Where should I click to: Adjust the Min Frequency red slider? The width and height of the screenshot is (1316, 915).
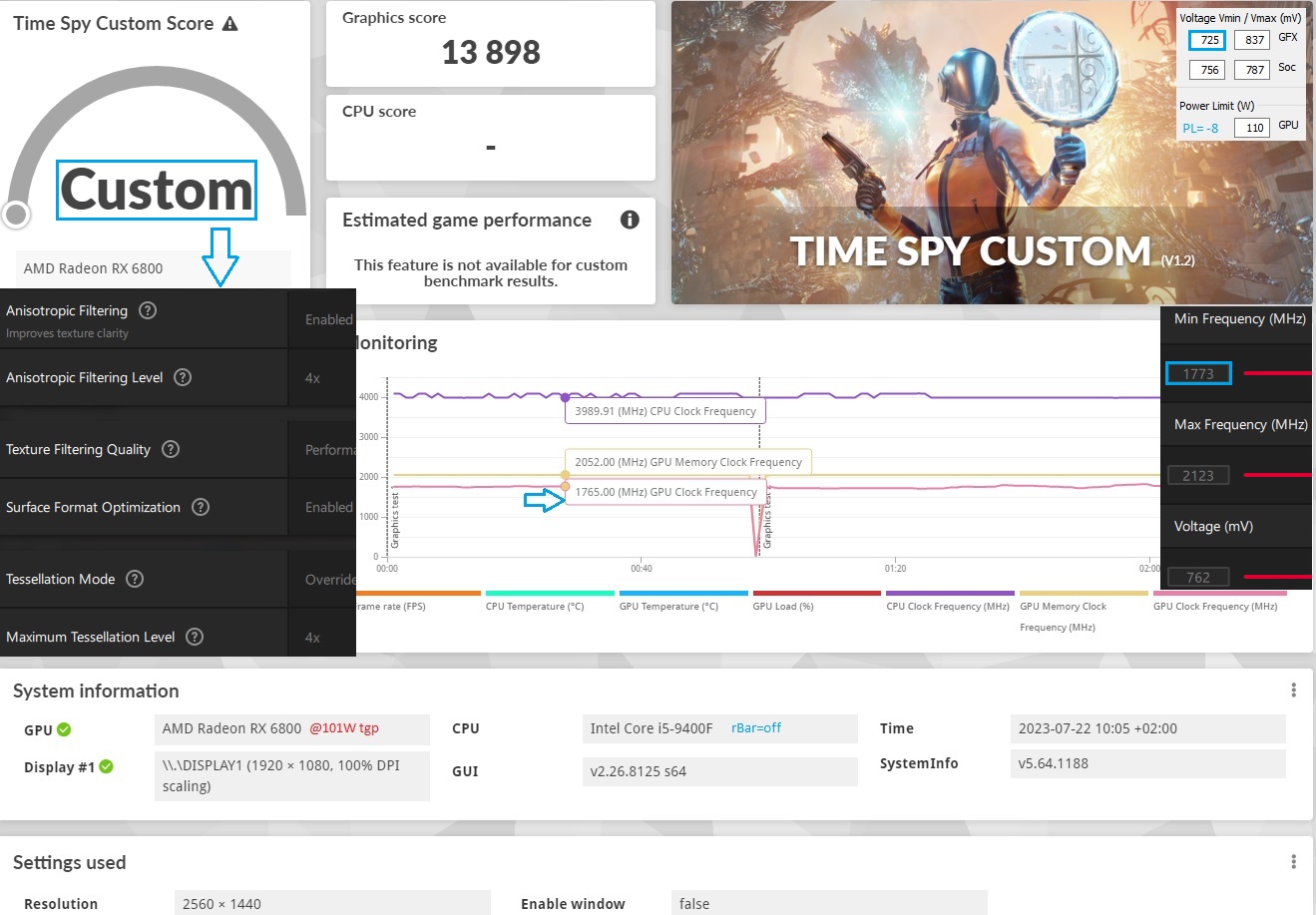(x=1278, y=373)
